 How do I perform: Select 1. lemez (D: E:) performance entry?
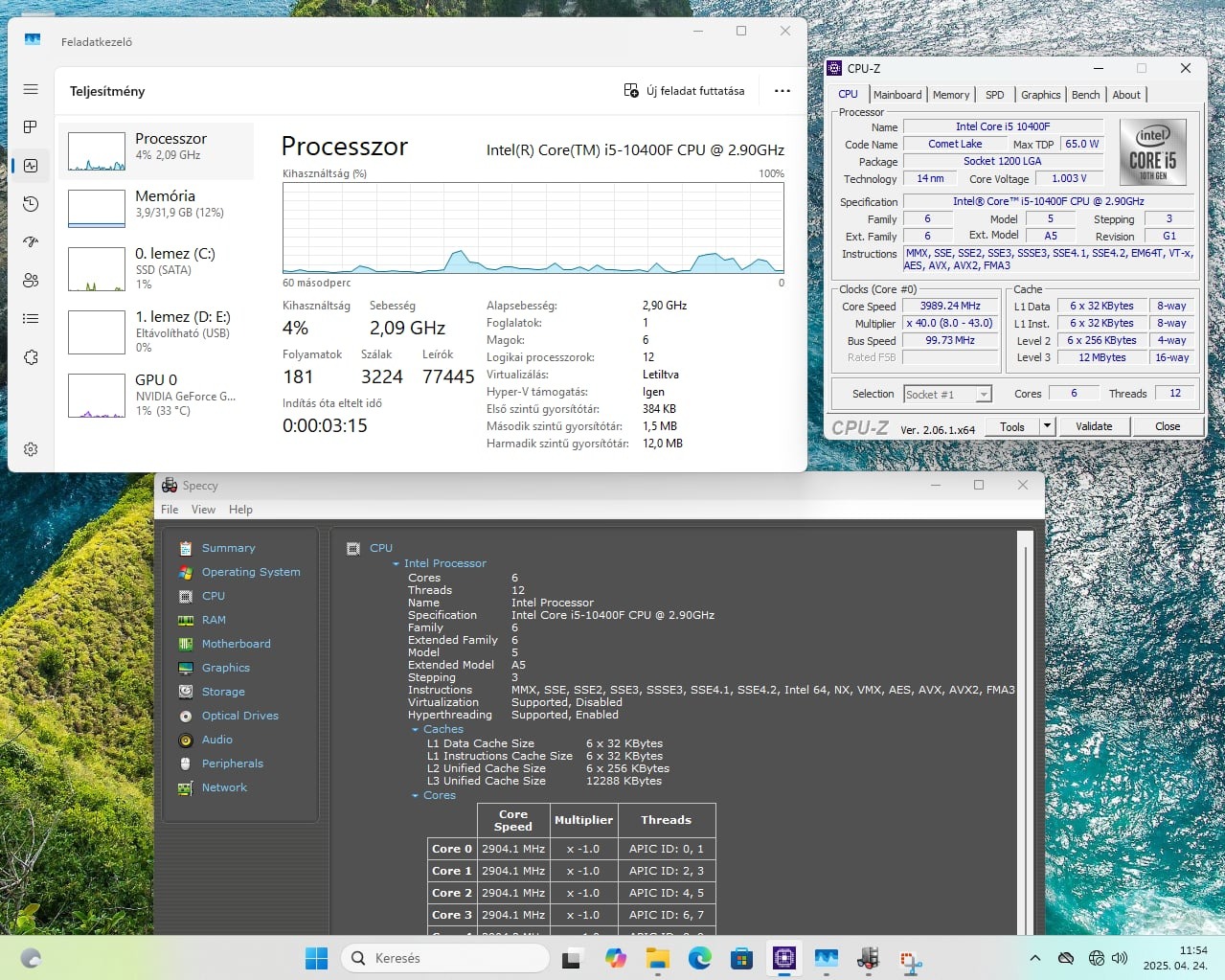[x=156, y=331]
